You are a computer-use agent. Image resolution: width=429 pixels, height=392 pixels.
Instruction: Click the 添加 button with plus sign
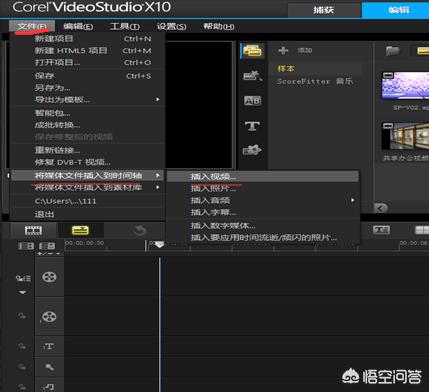point(295,50)
